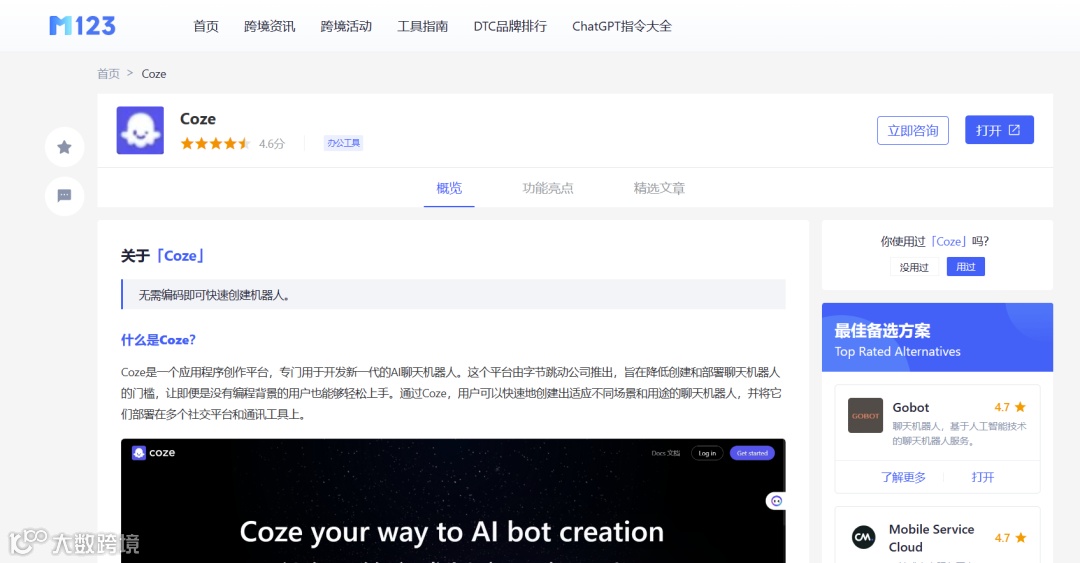Click the 立即咨询 button
Screen dimensions: 1080x563
tap(913, 130)
